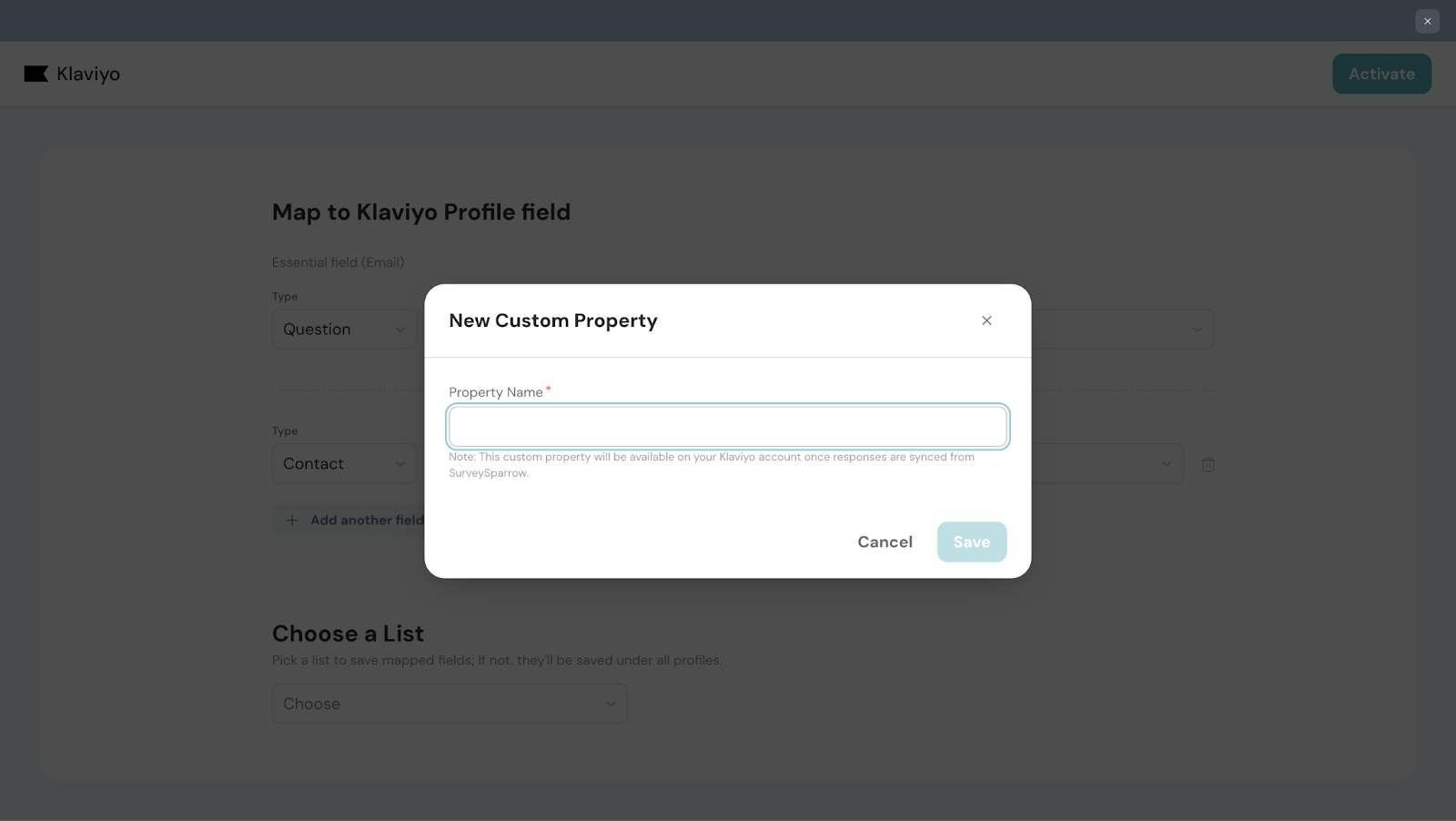Screen dimensions: 1456x821
Task: Delete the Contact mapping row with trash icon
Action: pos(1208,464)
